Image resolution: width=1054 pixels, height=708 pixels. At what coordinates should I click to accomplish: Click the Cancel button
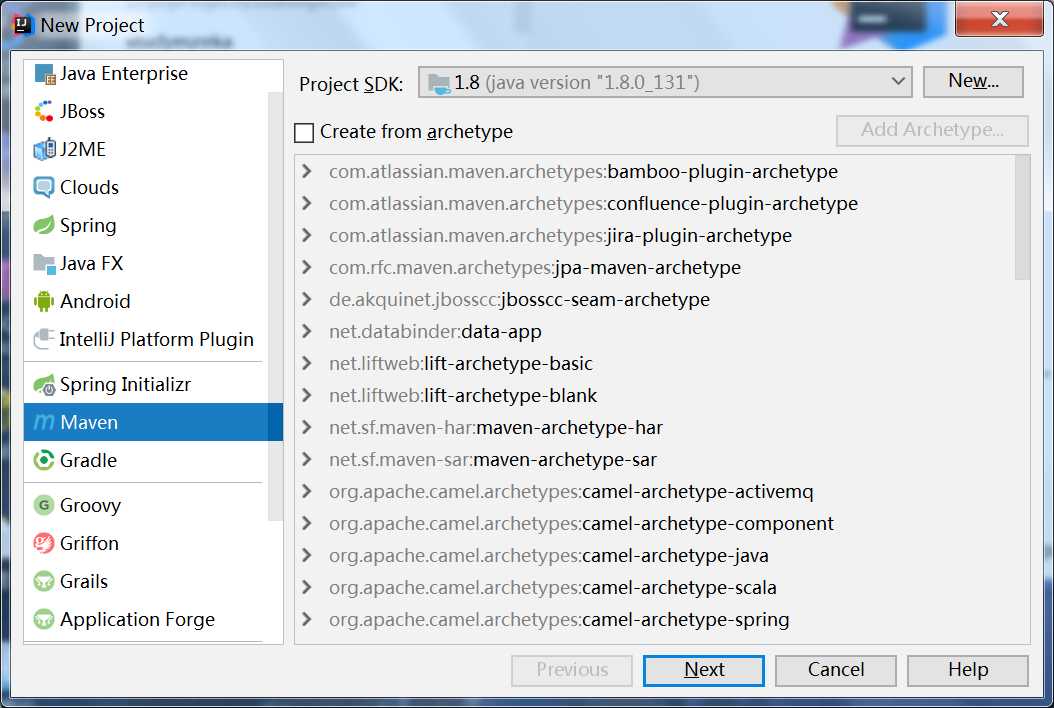(836, 670)
